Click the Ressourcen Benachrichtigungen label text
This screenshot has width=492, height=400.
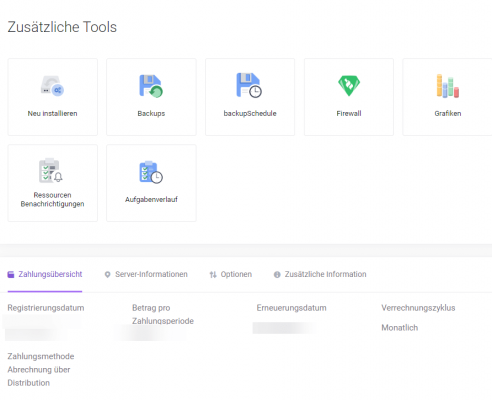[52, 199]
